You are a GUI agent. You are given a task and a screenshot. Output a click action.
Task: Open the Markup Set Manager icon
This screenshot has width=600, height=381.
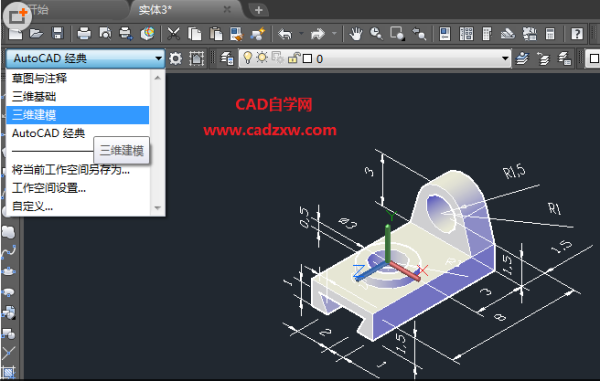coord(530,34)
